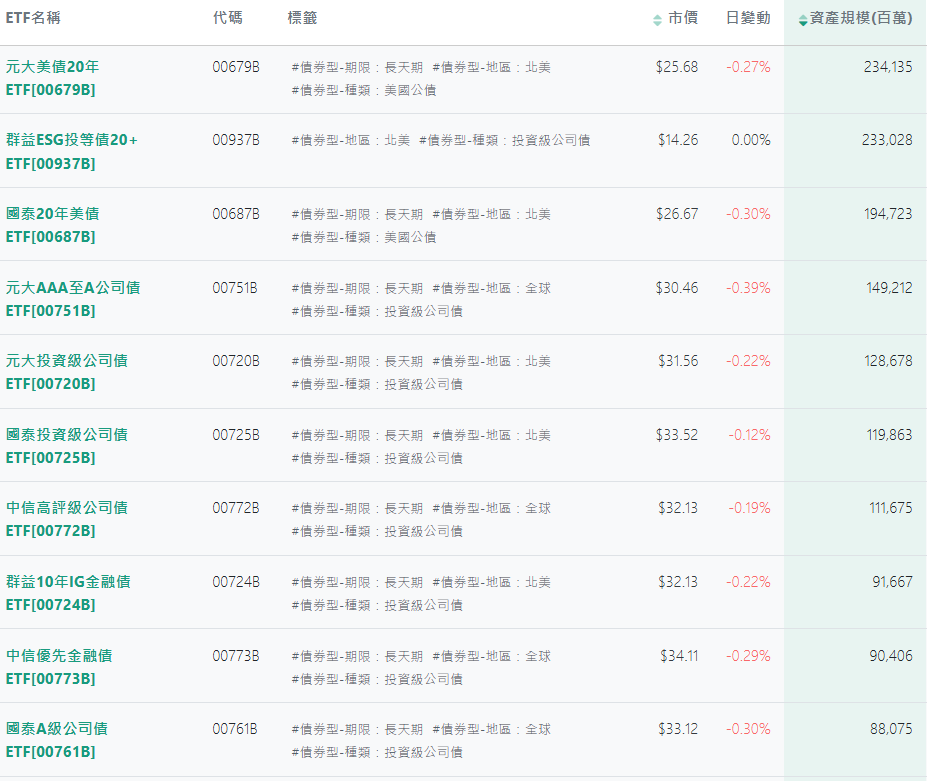Select code cell 00761B
This screenshot has height=781, width=927.
(x=235, y=729)
